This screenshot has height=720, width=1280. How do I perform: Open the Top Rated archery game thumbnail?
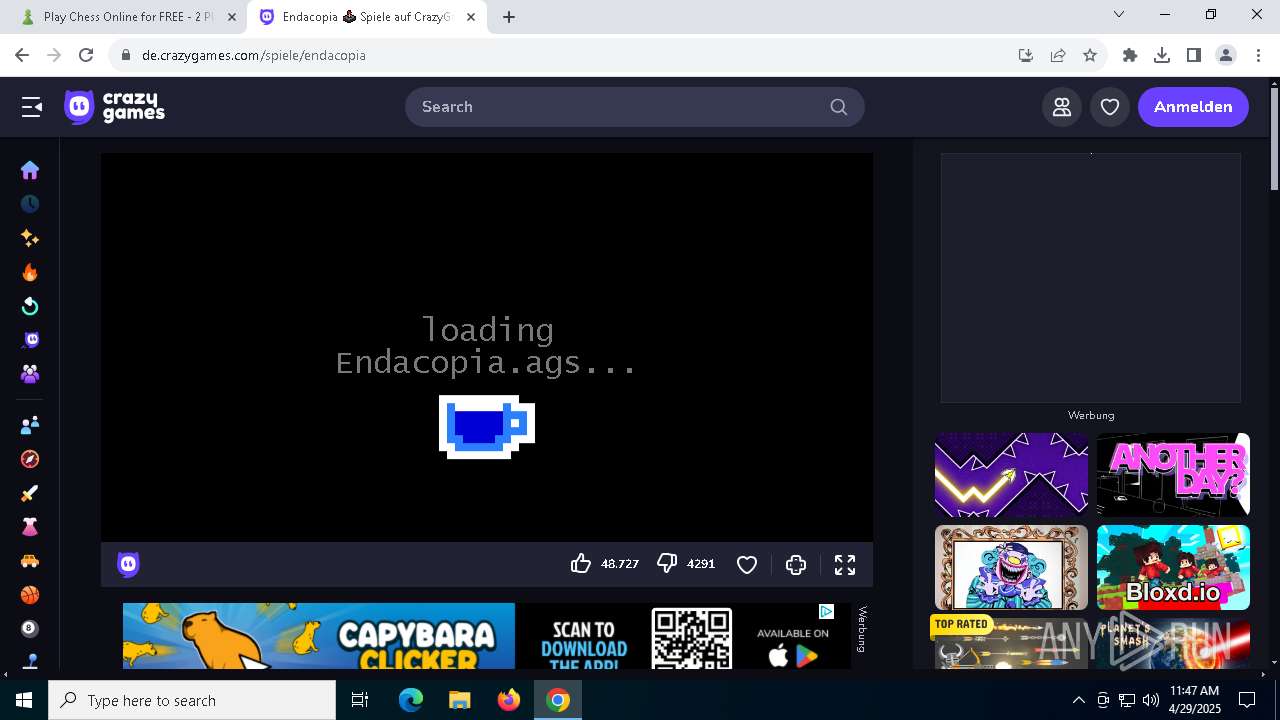tap(1011, 643)
